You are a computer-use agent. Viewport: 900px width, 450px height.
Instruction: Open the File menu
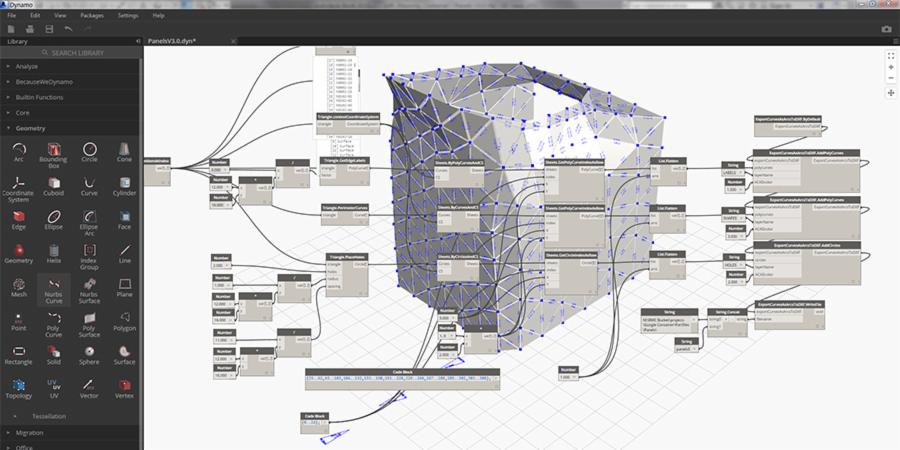coord(11,15)
